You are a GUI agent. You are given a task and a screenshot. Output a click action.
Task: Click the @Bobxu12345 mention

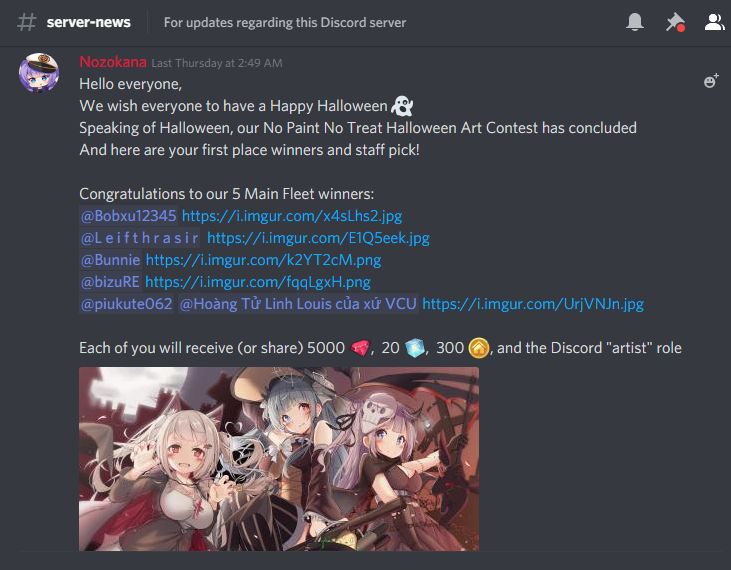[129, 216]
